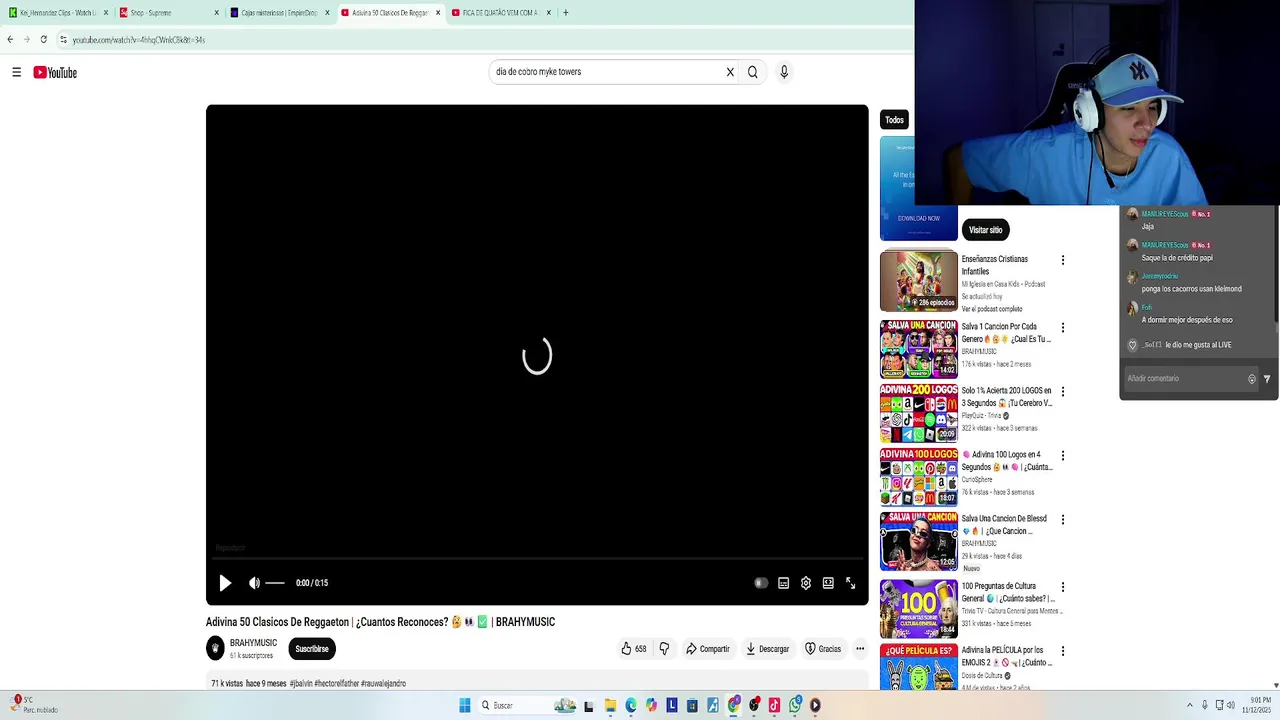Open emoji picker in the chat input
Viewport: 1280px width, 720px height.
click(x=1252, y=379)
